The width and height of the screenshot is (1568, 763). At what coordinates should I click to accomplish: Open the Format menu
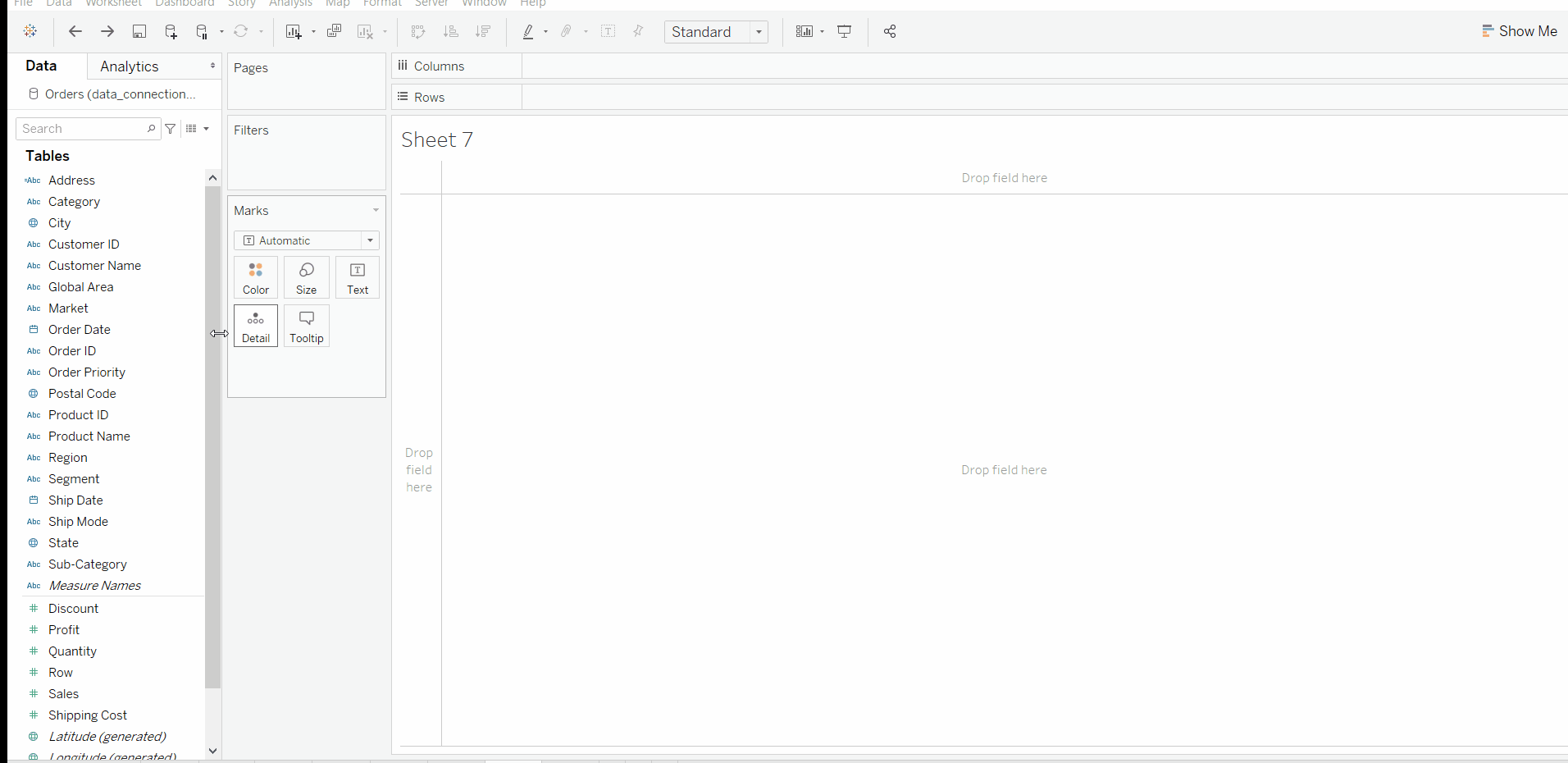coord(383,3)
